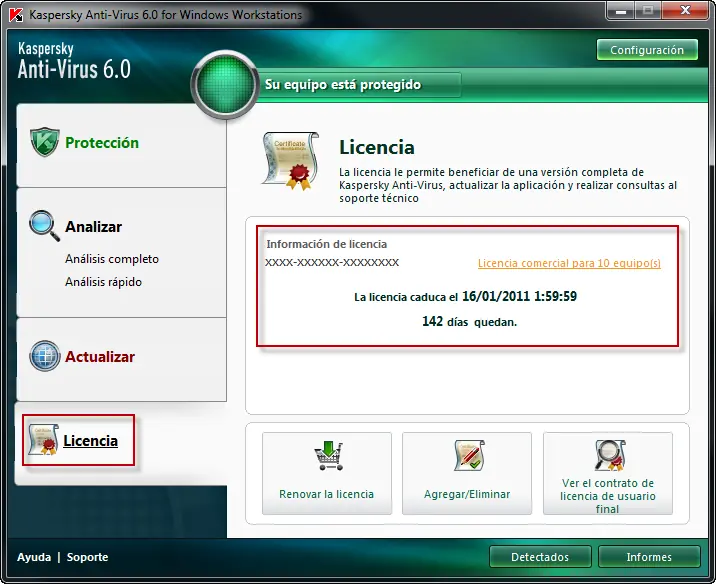Click the Licencia certificate icon in sidebar

[x=43, y=439]
